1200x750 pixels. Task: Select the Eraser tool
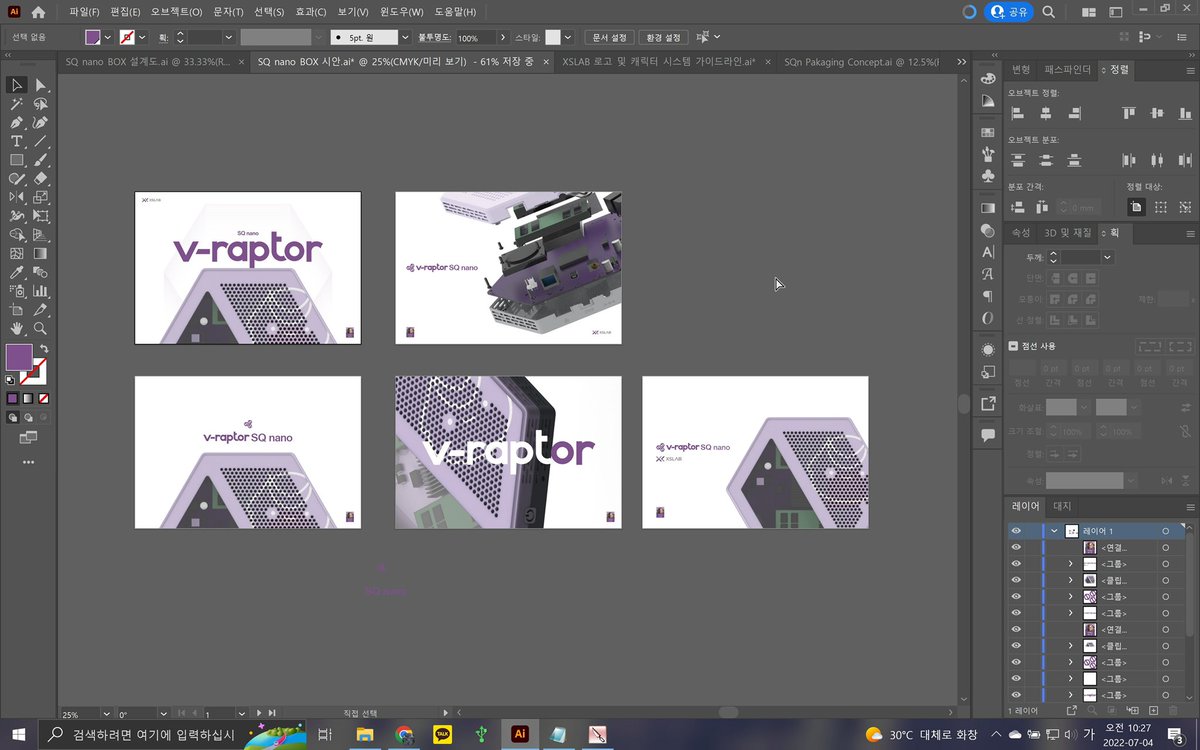point(41,178)
